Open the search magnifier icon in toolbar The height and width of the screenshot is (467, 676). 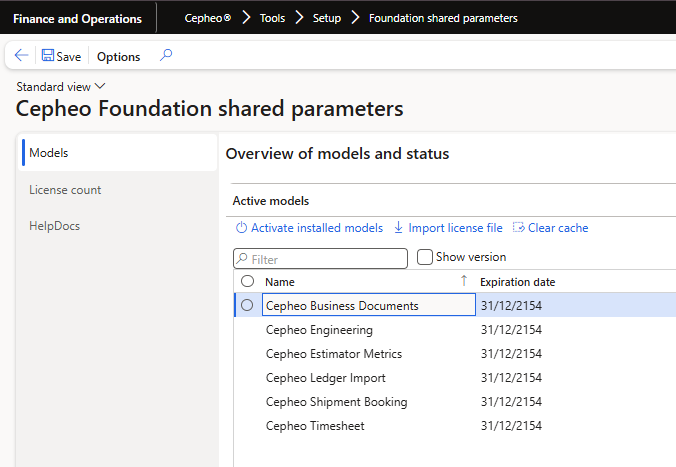166,55
